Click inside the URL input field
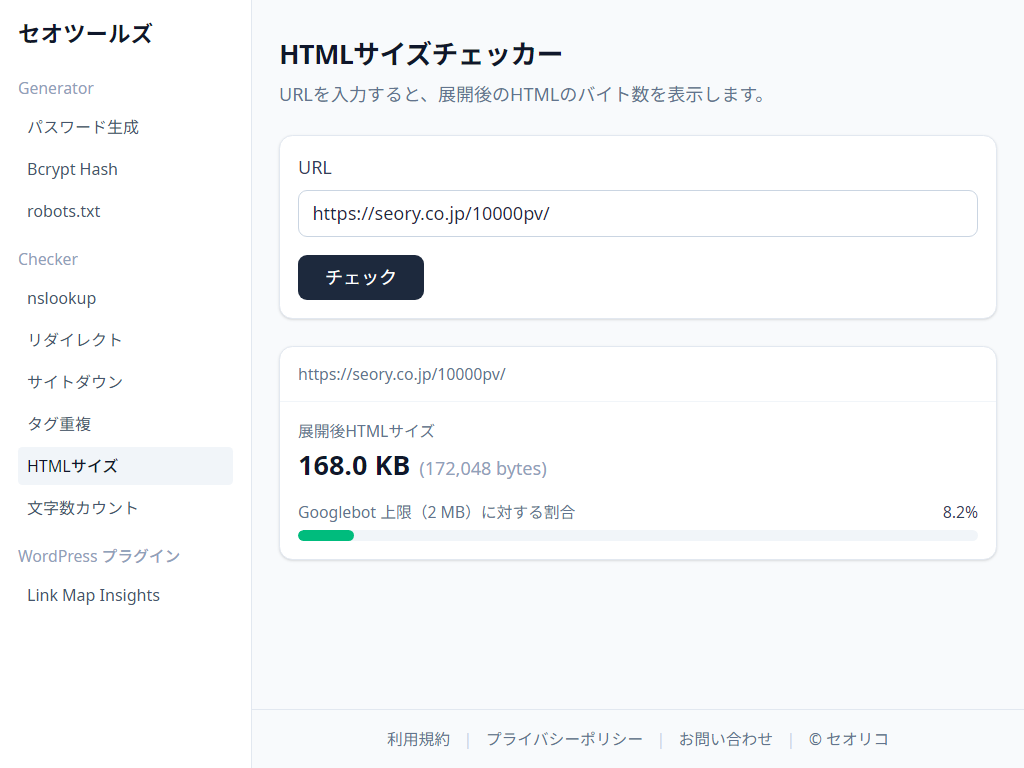 tap(637, 213)
